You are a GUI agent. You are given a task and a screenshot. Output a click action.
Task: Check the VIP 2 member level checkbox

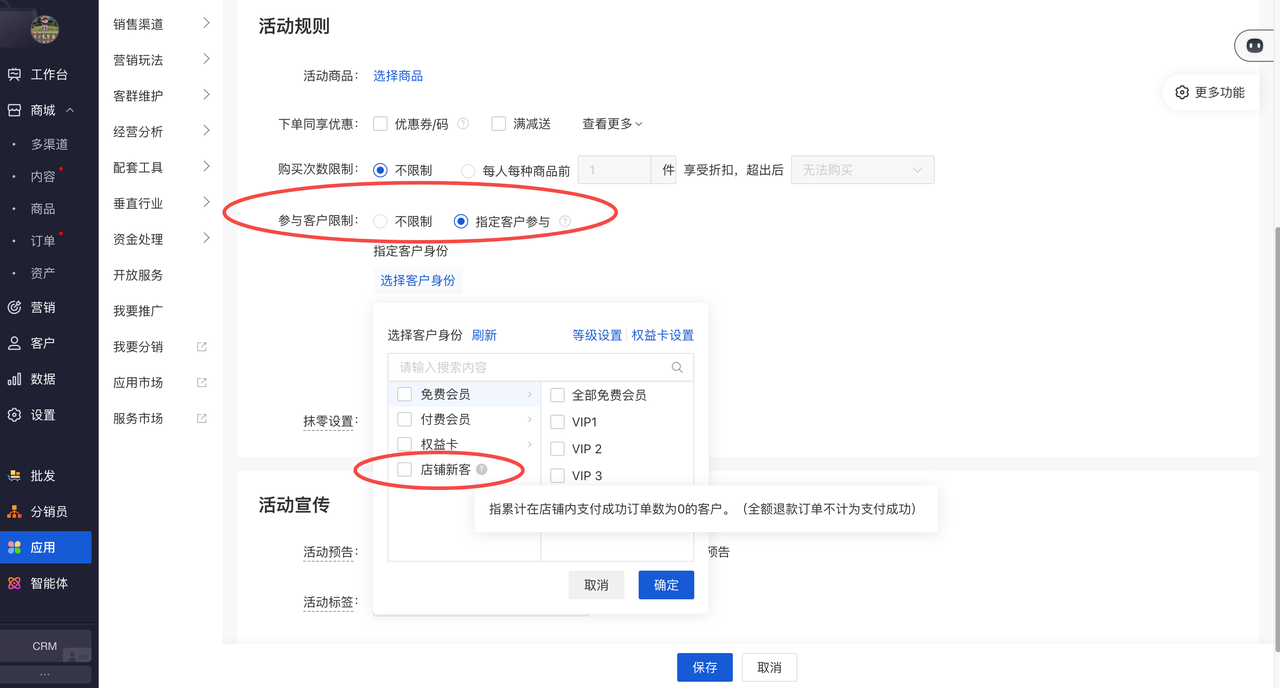tap(558, 449)
